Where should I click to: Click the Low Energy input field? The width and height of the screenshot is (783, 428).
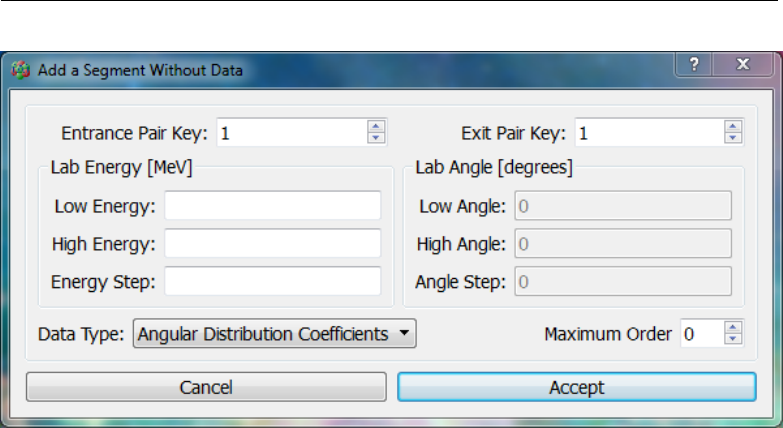click(x=273, y=205)
